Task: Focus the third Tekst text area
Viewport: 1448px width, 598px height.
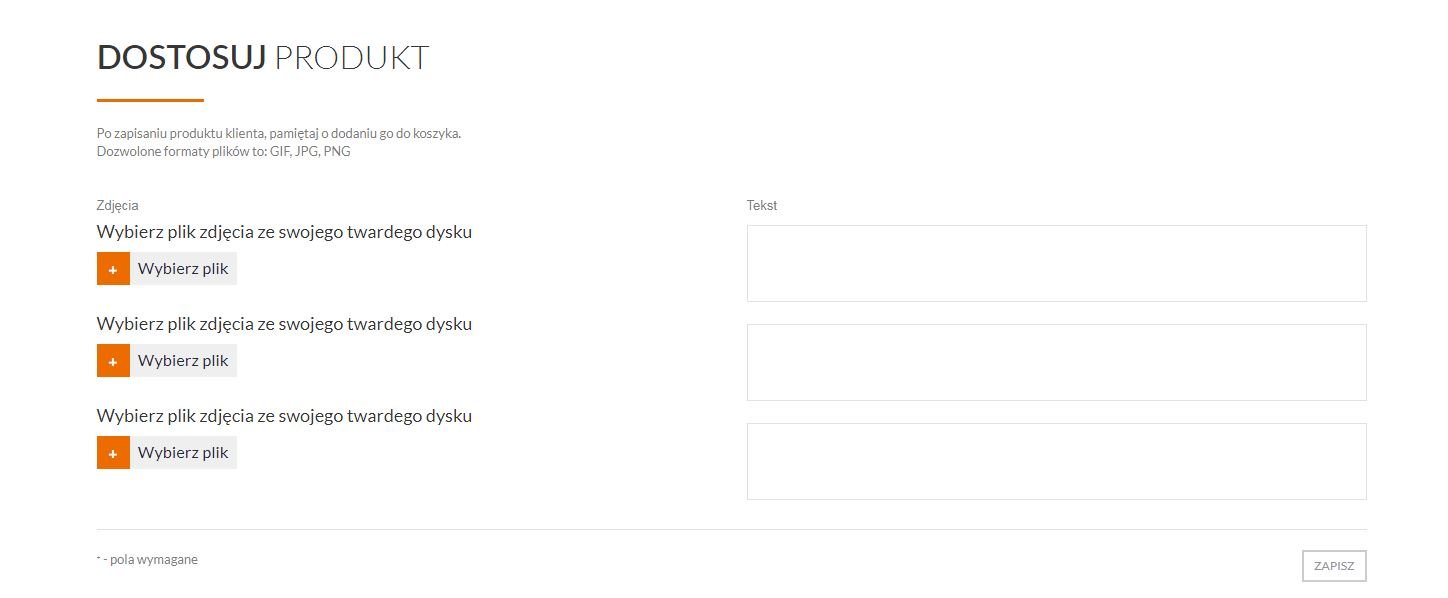Action: click(1056, 461)
